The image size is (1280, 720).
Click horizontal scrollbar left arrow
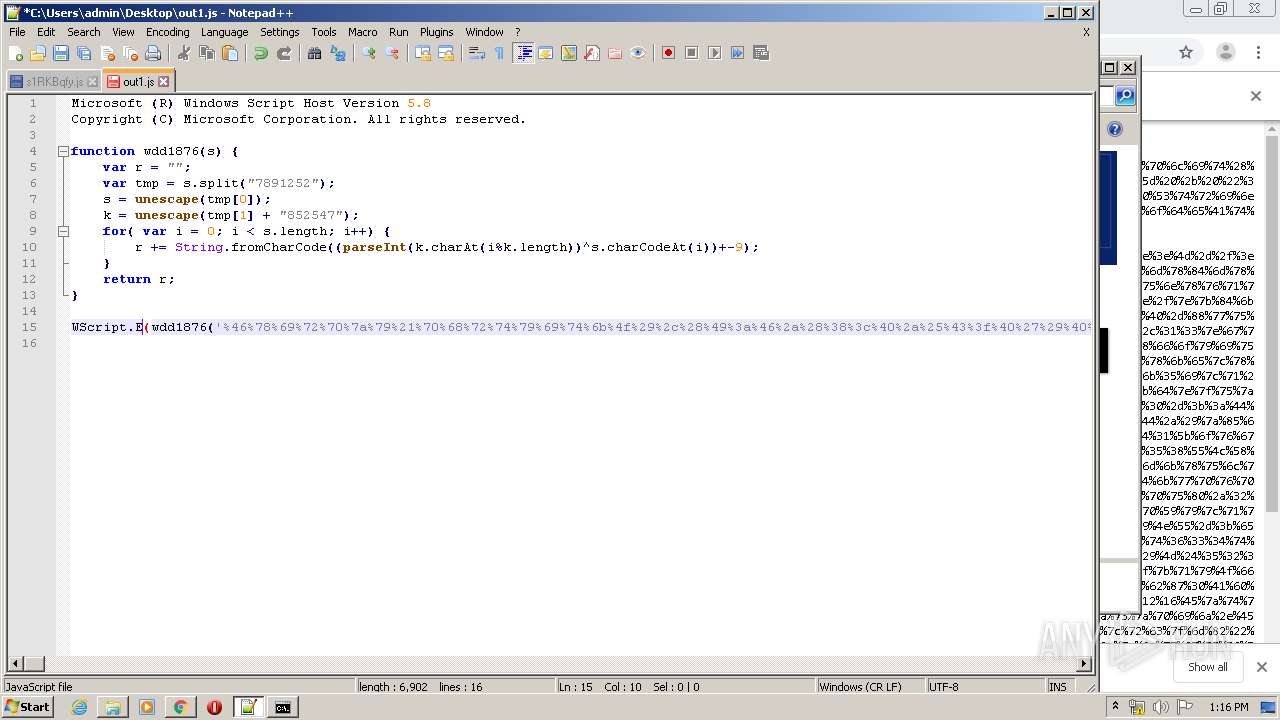pos(15,664)
